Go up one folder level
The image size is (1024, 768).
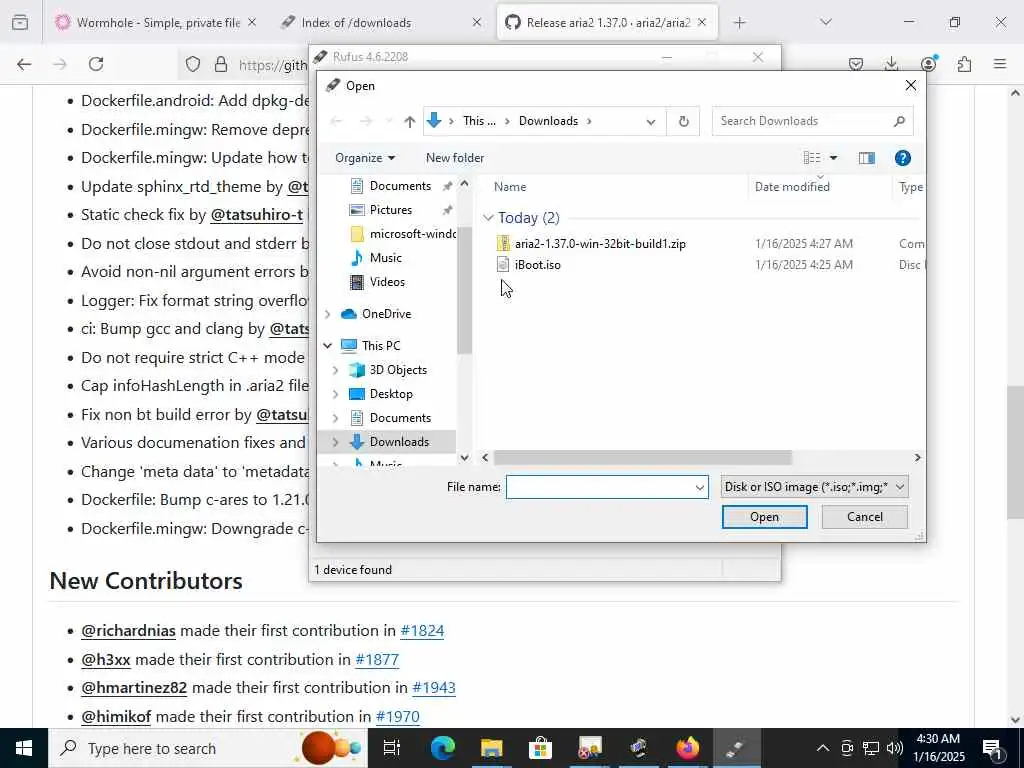pos(409,121)
